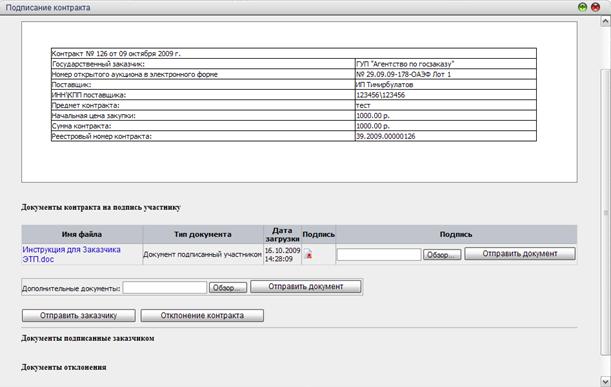Click the Сумма контракта label

82,126
